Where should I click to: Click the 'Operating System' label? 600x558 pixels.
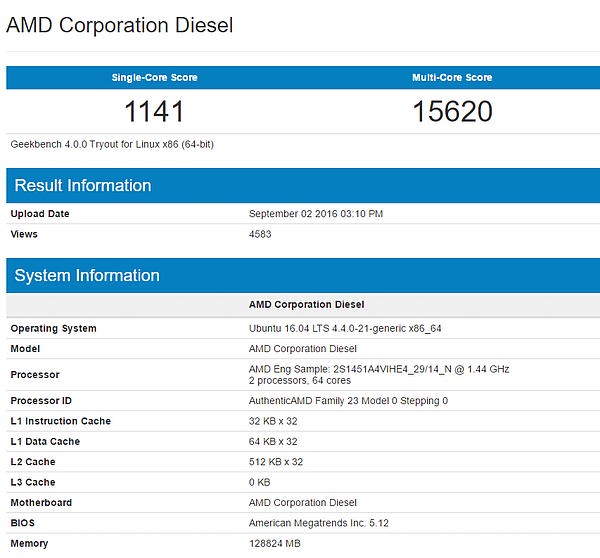tap(53, 328)
